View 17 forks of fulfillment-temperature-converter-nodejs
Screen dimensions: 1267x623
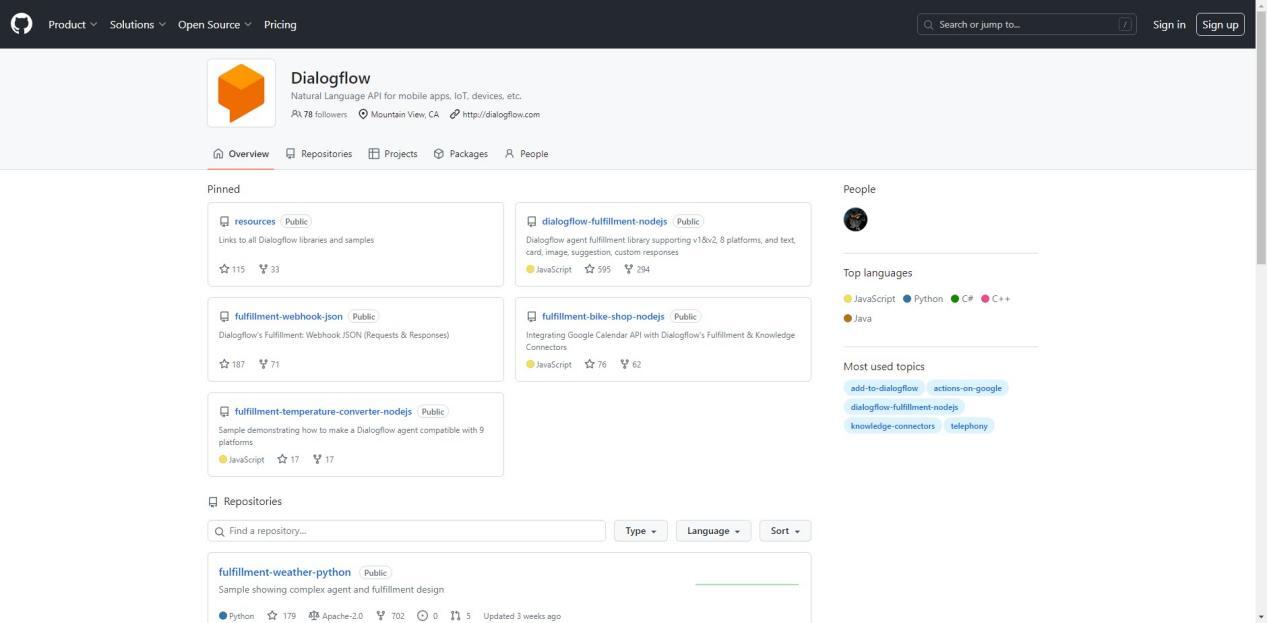tap(323, 459)
